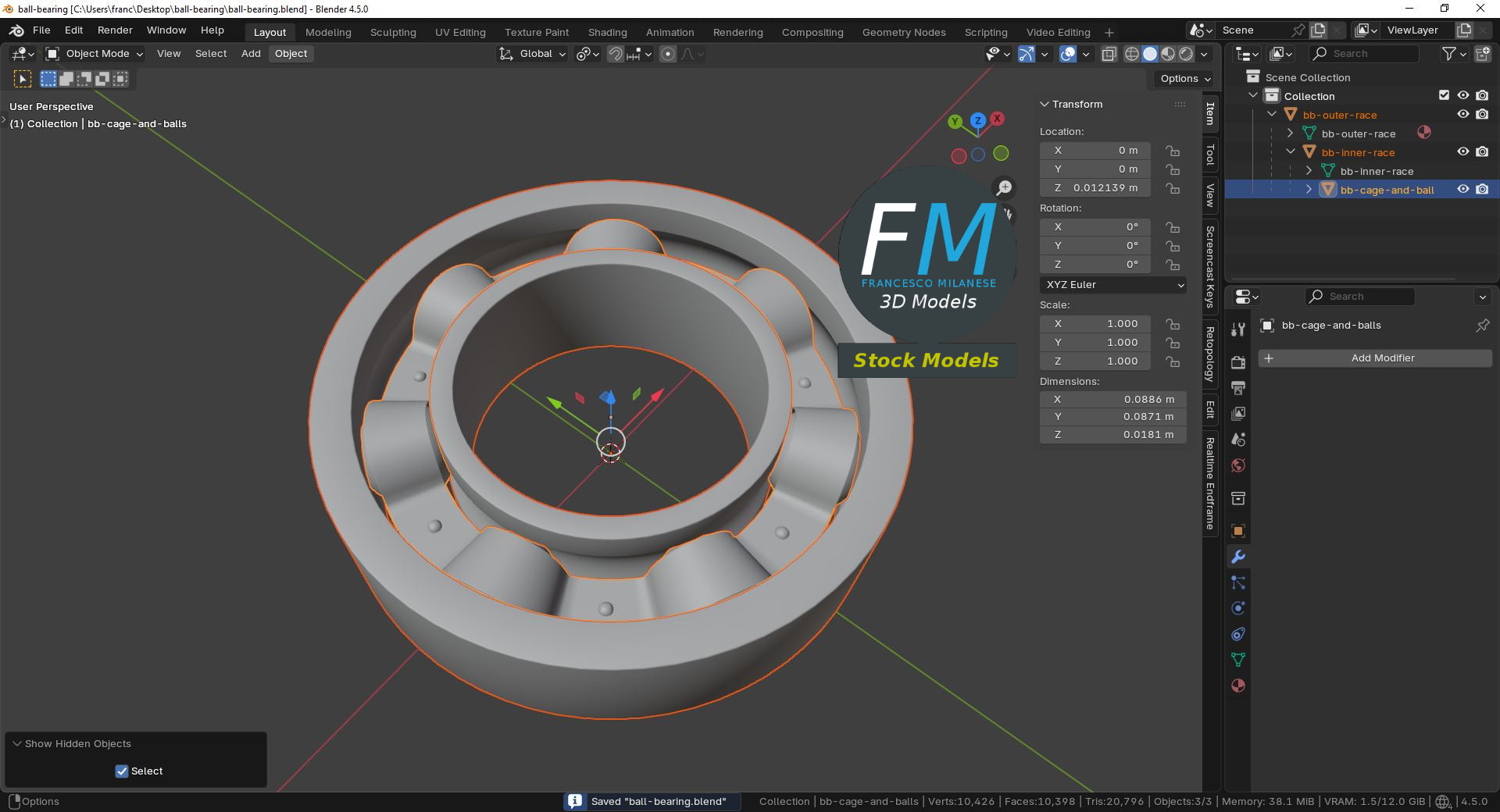1500x812 pixels.
Task: Toggle Collection exclude checkbox in outliner
Action: 1444,95
